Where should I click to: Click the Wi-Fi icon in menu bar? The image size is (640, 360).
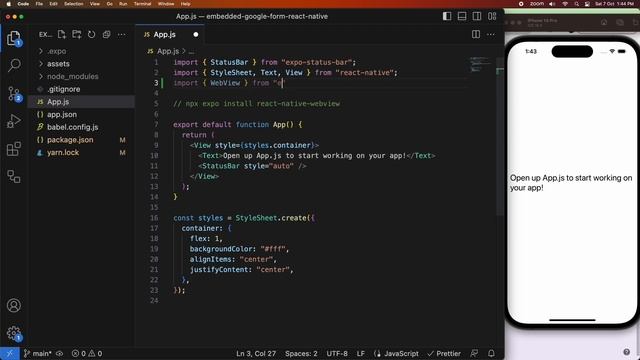pos(565,4)
